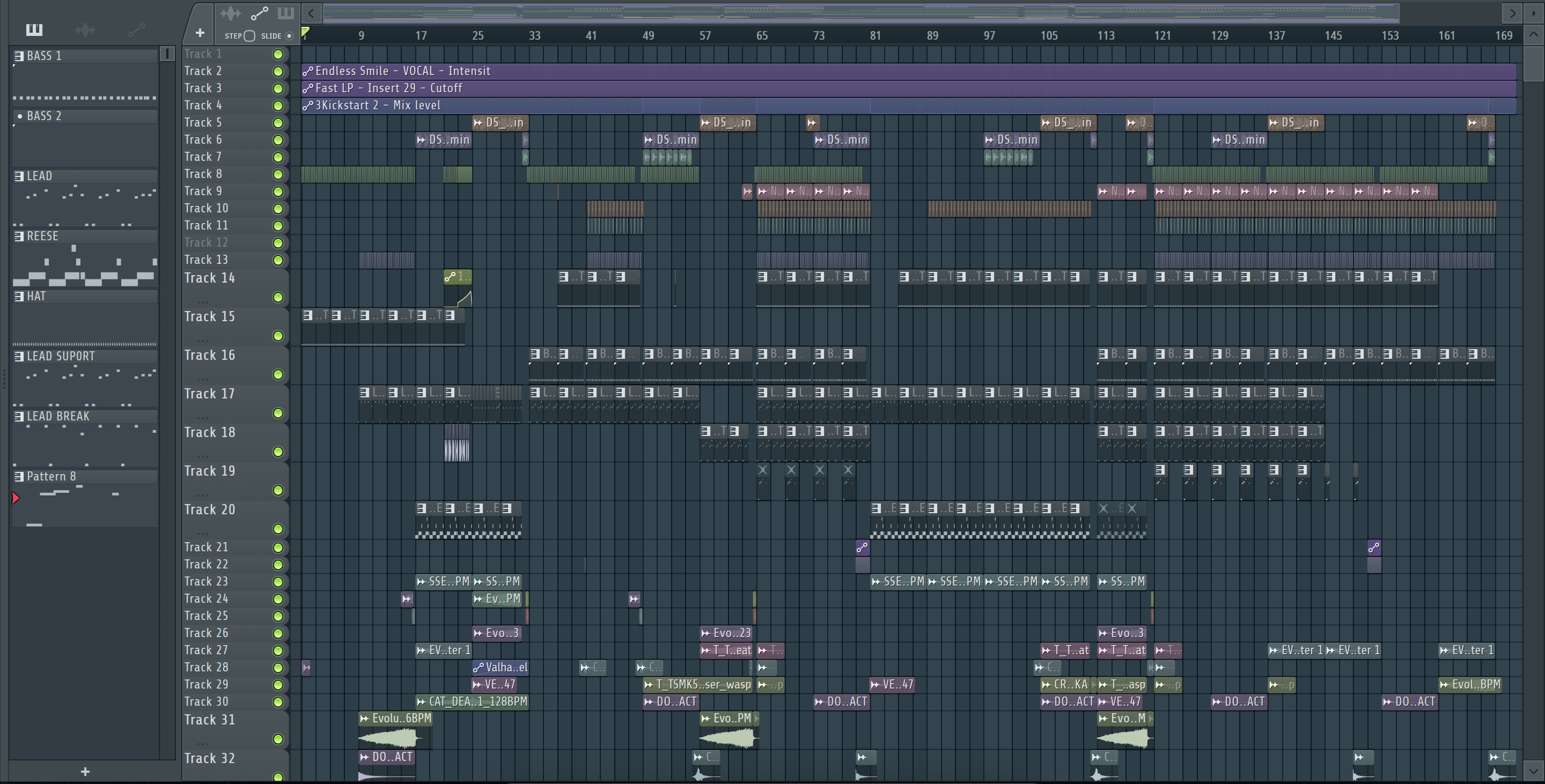Focus pattern clips in the playlist header
This screenshot has width=1545, height=784.
(x=285, y=13)
